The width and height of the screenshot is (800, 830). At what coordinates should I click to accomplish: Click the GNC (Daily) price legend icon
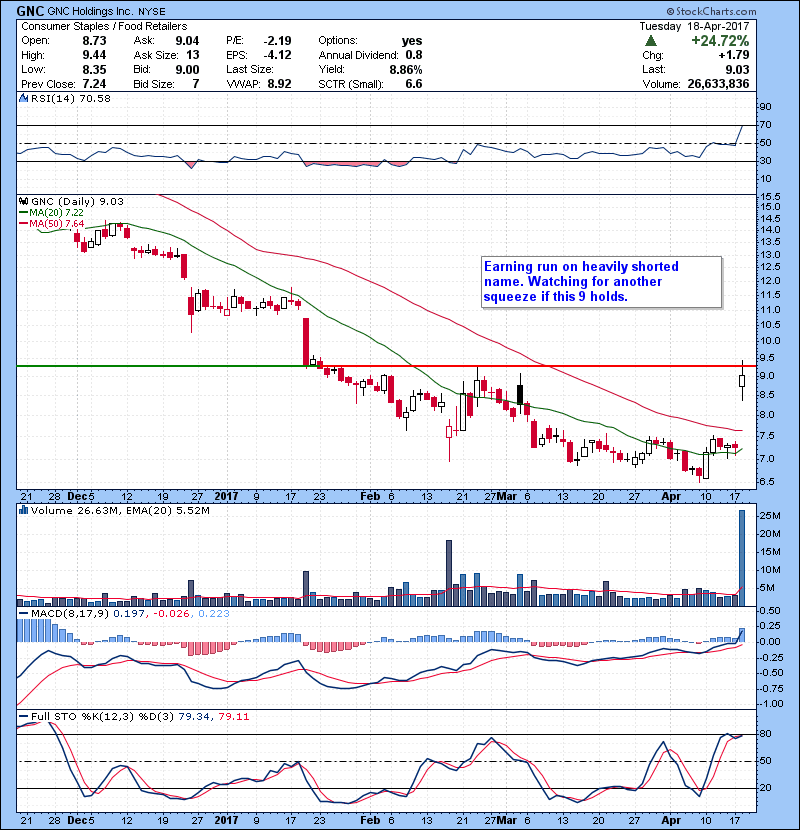(24, 201)
